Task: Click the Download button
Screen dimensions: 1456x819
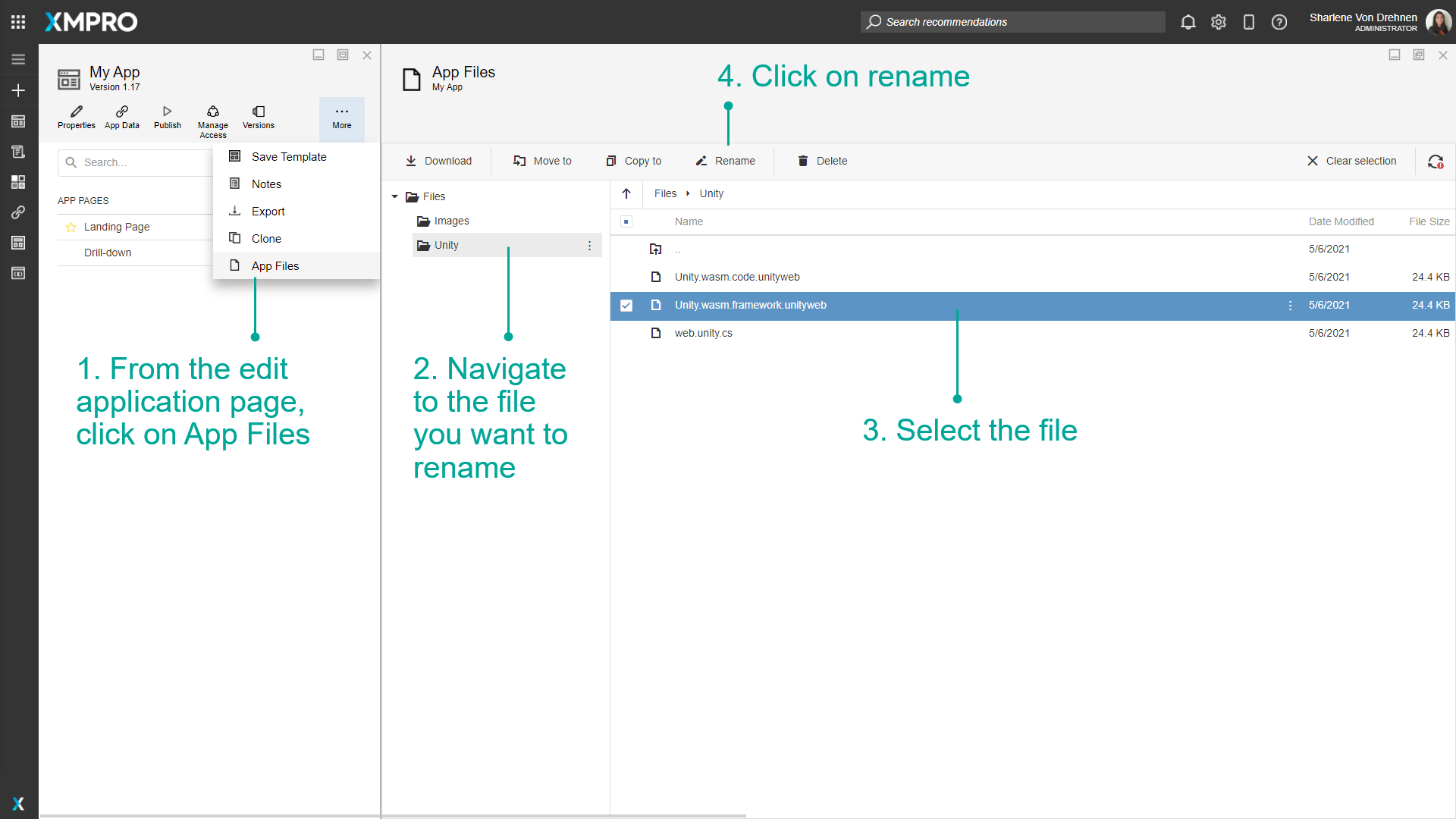Action: 438,161
